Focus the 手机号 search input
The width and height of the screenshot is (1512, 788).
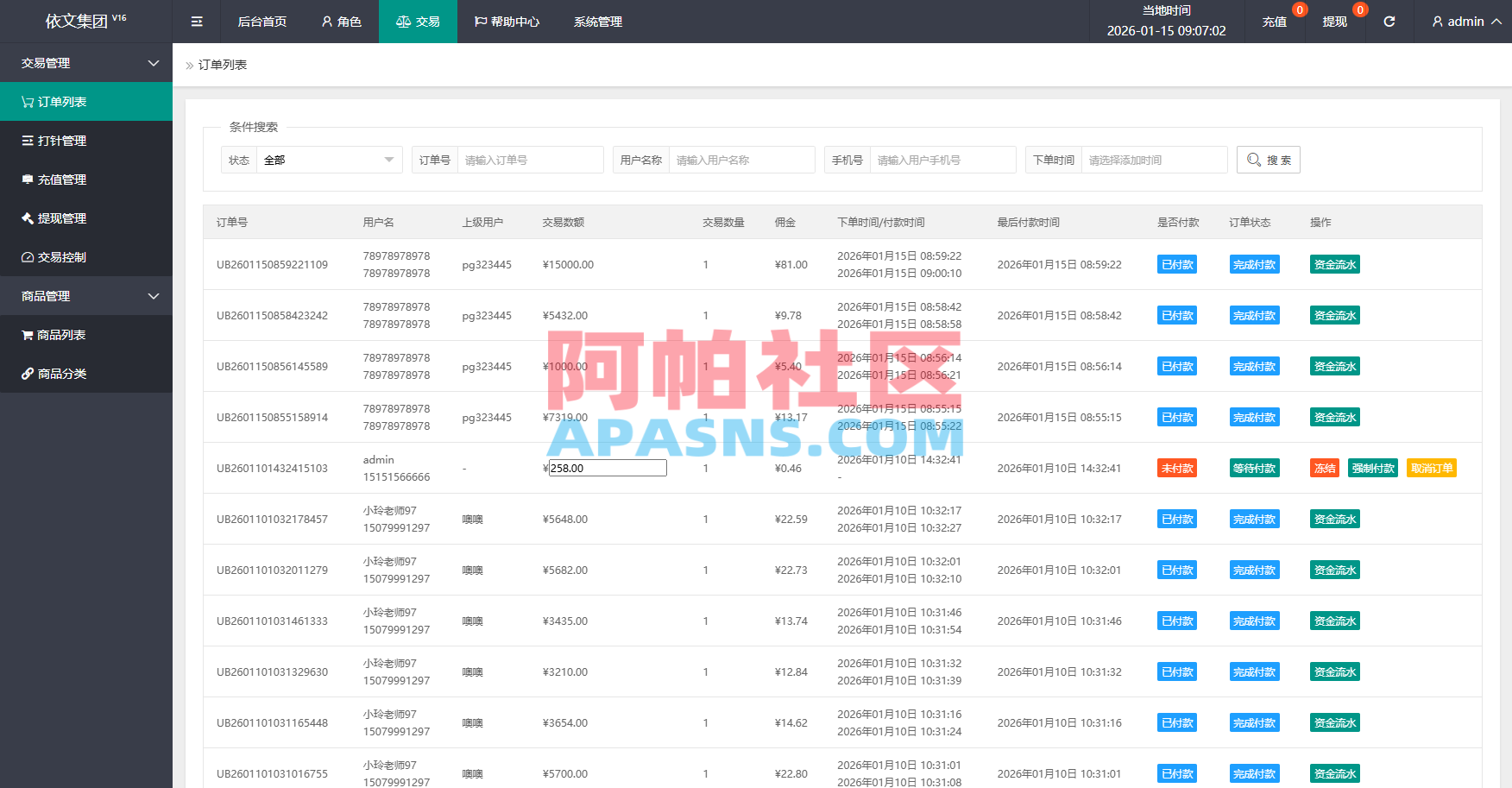tap(943, 160)
